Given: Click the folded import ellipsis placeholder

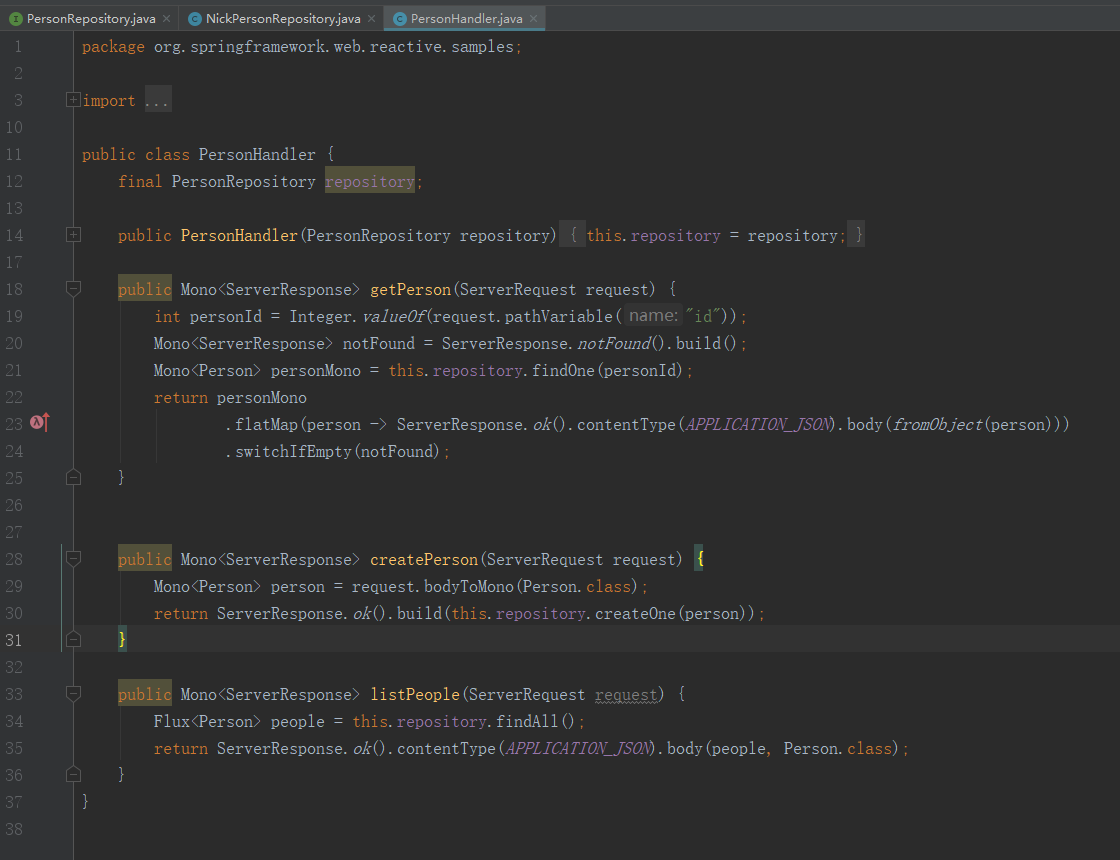Looking at the screenshot, I should (157, 101).
